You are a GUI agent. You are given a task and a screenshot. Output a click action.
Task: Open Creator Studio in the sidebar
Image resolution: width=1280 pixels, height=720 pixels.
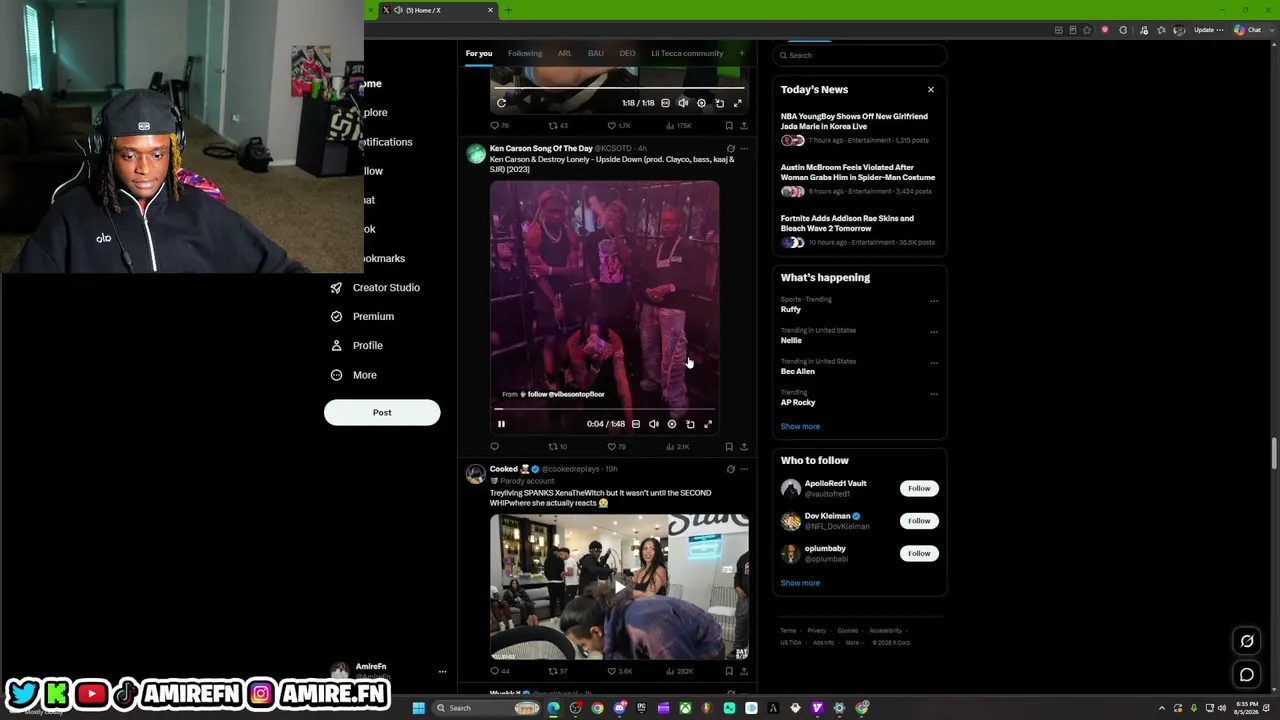(375, 288)
